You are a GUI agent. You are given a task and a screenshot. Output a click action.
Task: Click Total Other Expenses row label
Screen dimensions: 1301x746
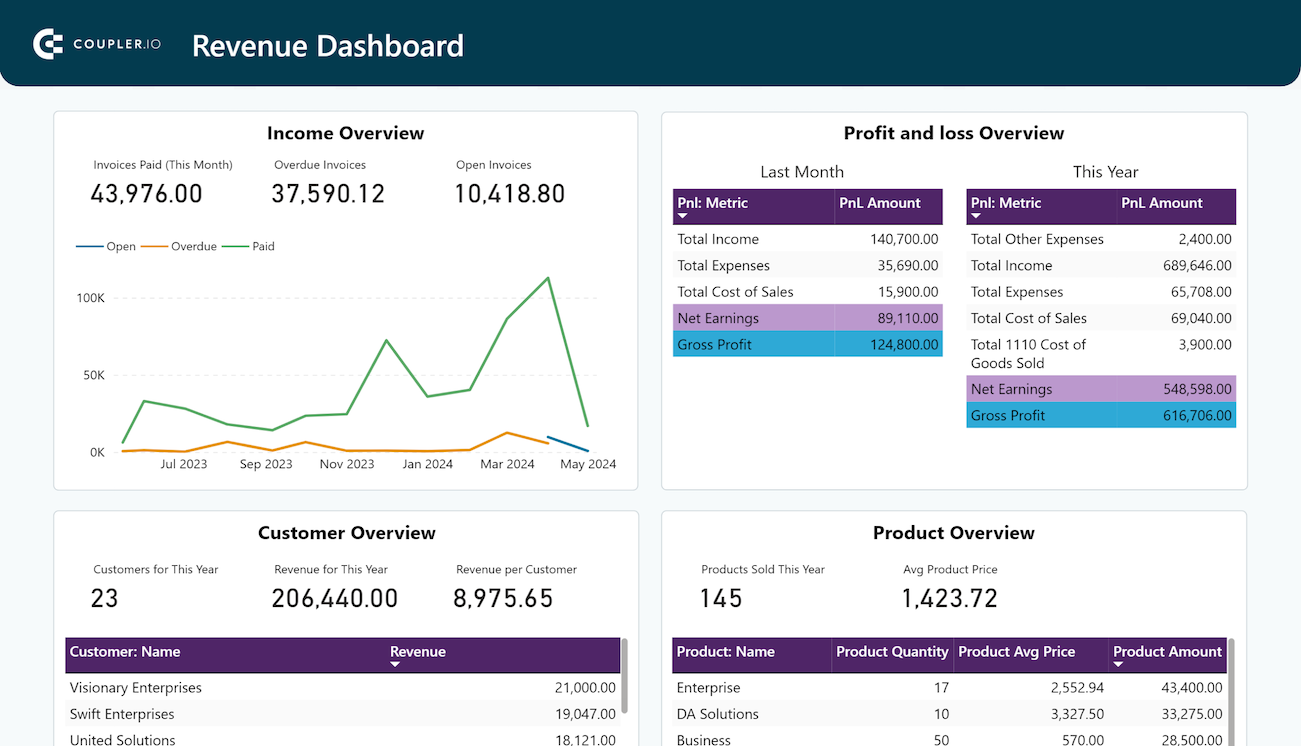point(1037,239)
